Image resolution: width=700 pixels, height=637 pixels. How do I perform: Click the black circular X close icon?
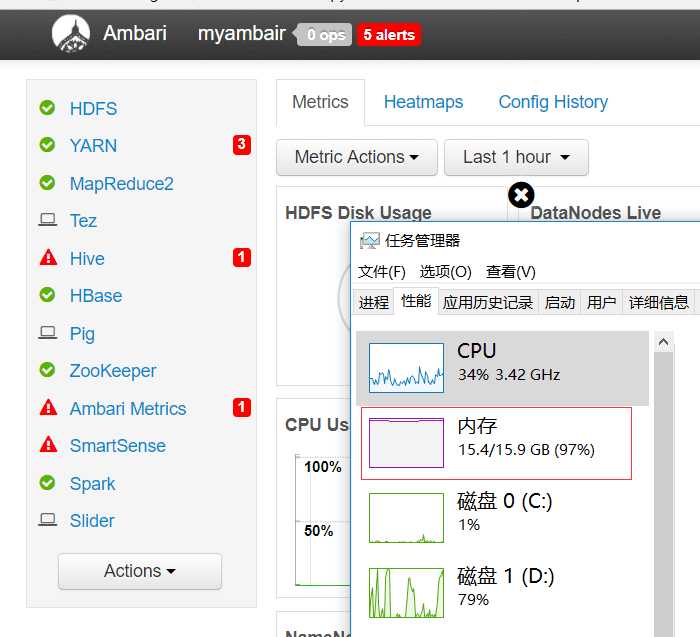pos(521,195)
